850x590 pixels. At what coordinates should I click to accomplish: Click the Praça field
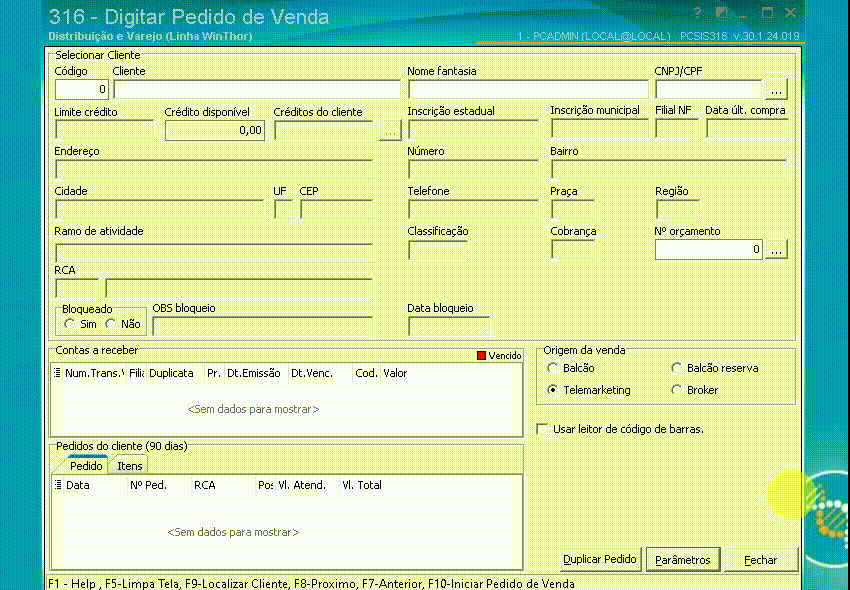click(572, 209)
